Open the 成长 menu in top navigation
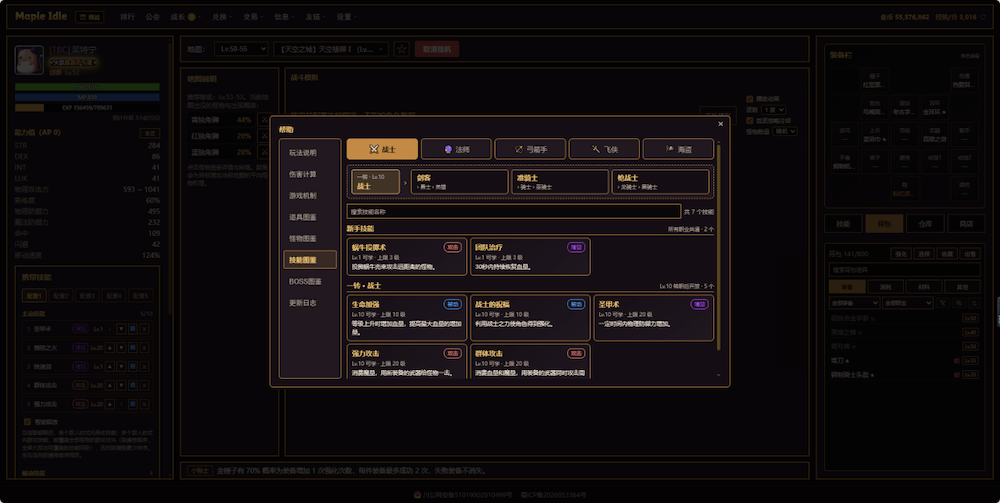Screen dimensions: 1000x503 185,17
